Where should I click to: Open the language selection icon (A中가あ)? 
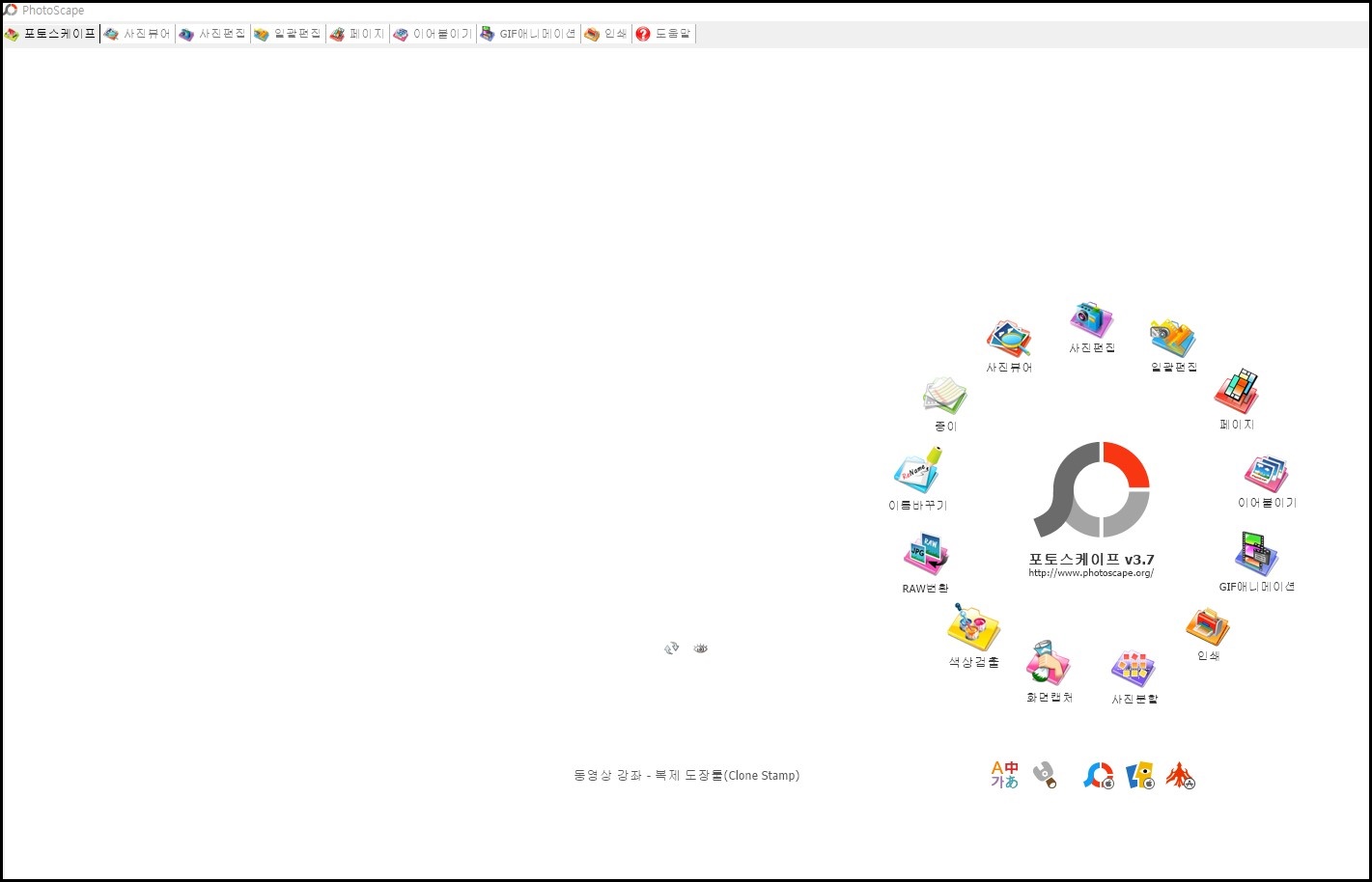click(1004, 775)
